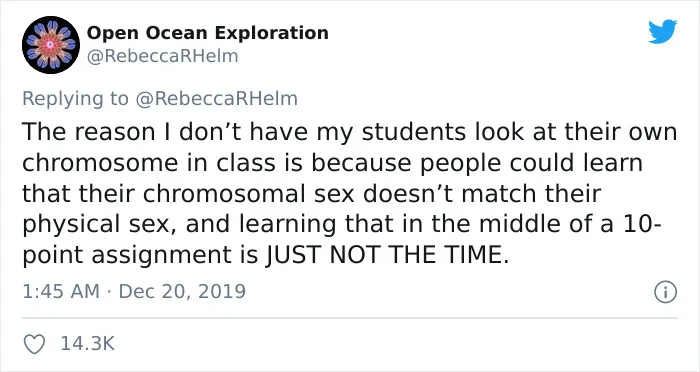Click the divider line above the likes
Viewport: 700px width, 372px height.
(x=350, y=318)
